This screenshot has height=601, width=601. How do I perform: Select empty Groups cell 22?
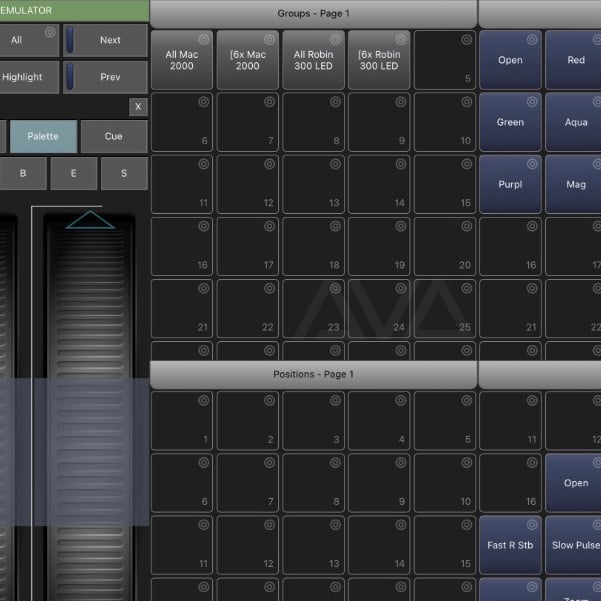pos(248,309)
